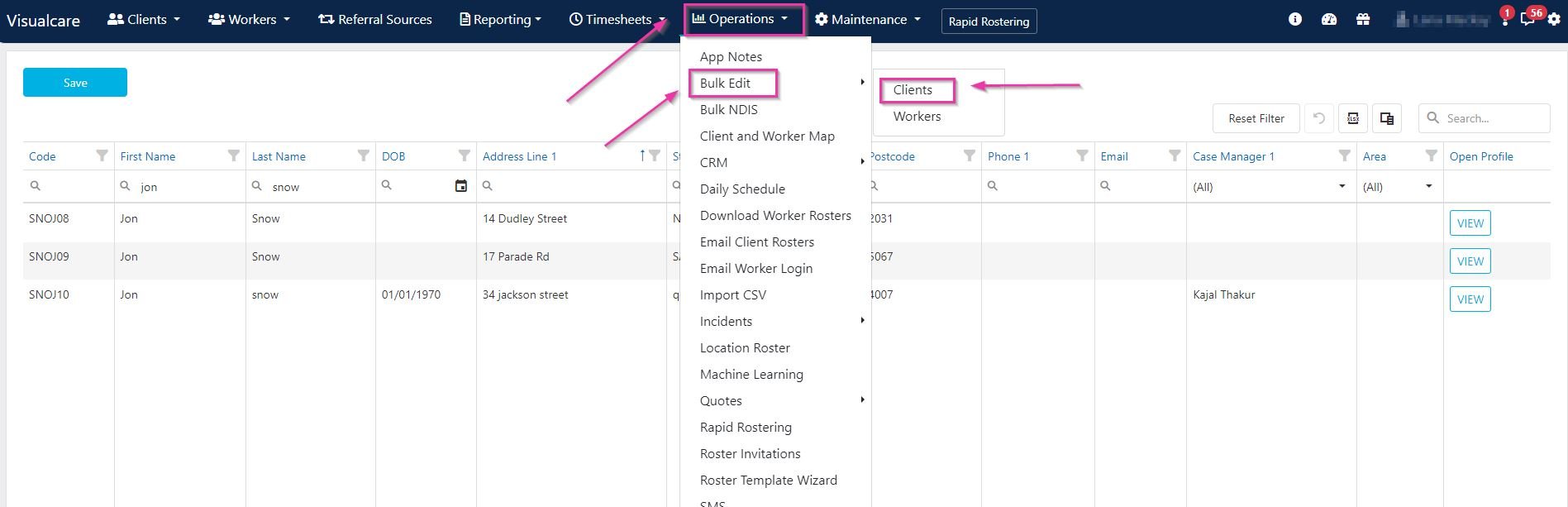Open filter icon on Area column
This screenshot has width=1568, height=507.
click(x=1431, y=155)
